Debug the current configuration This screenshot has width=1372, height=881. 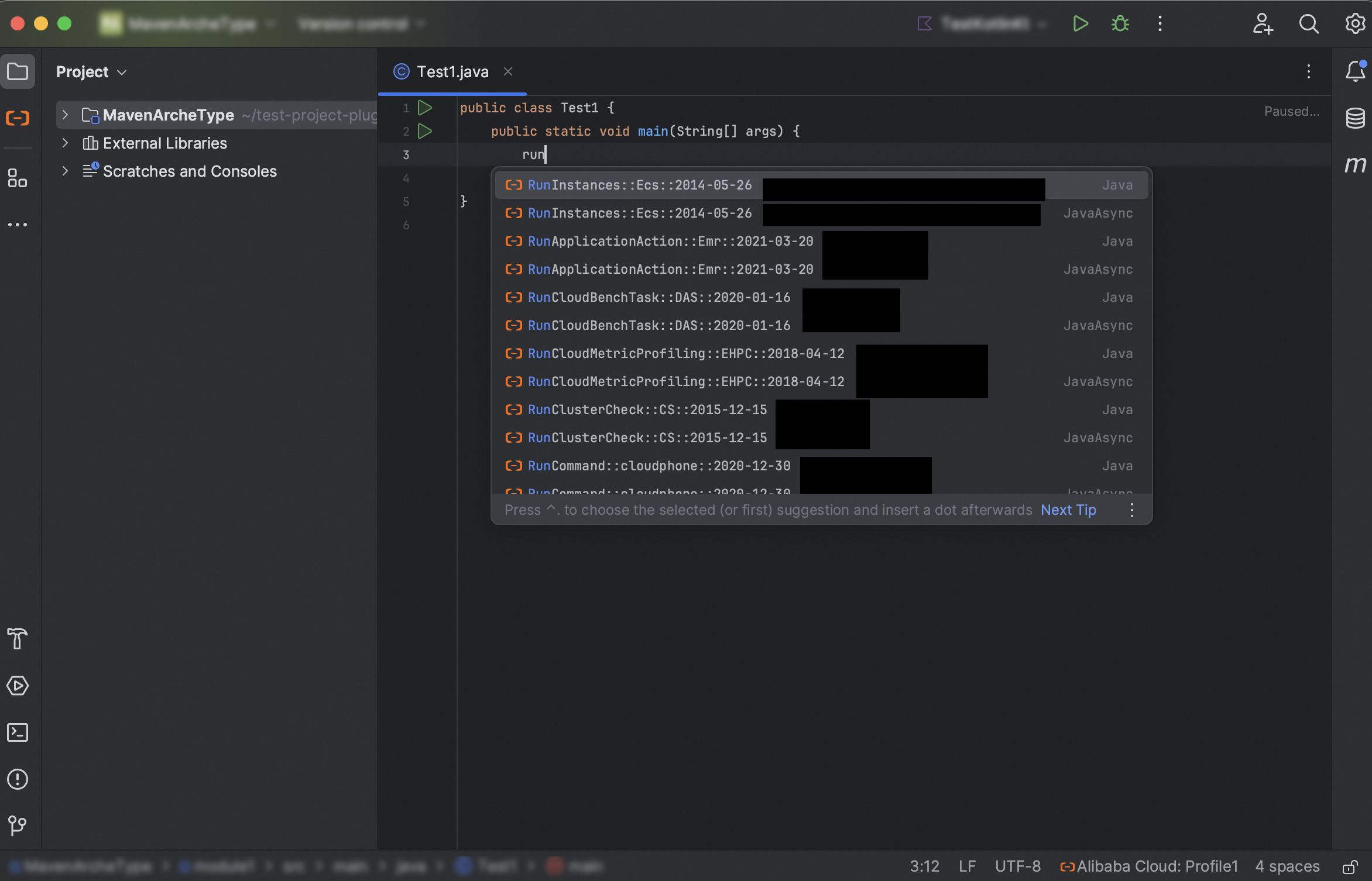click(1120, 23)
